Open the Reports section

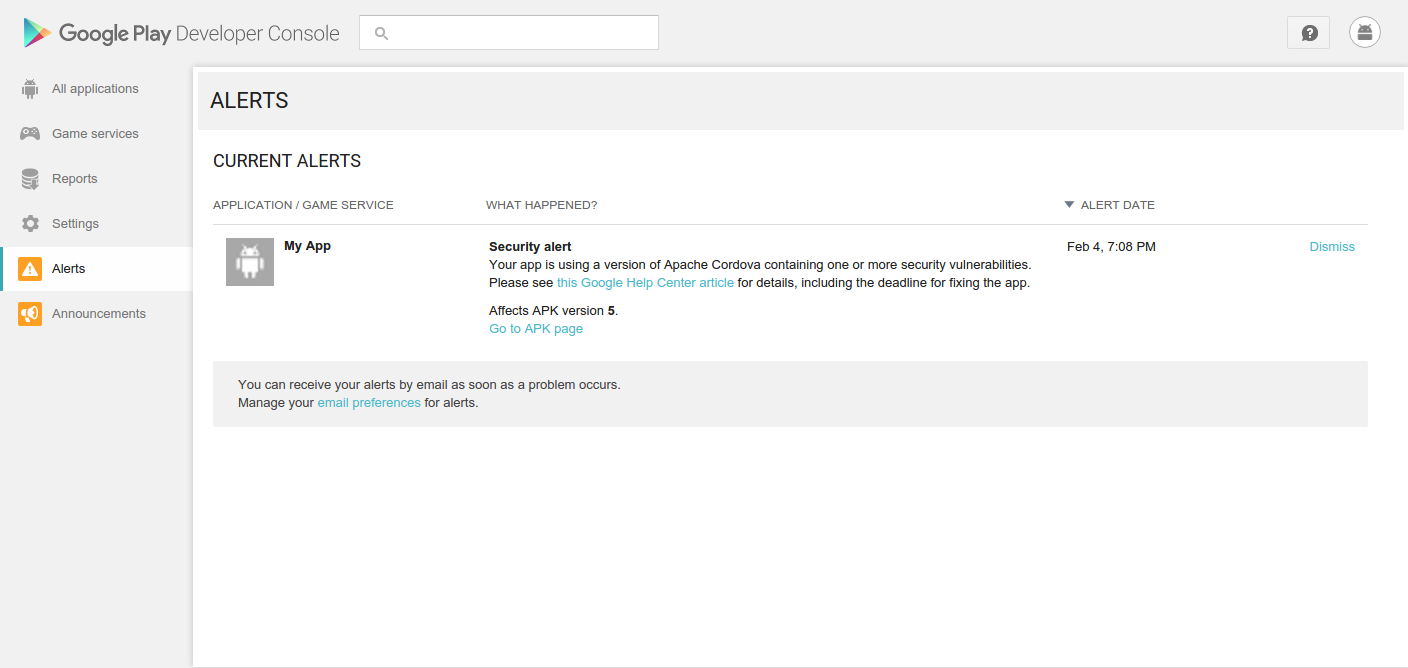[96, 179]
